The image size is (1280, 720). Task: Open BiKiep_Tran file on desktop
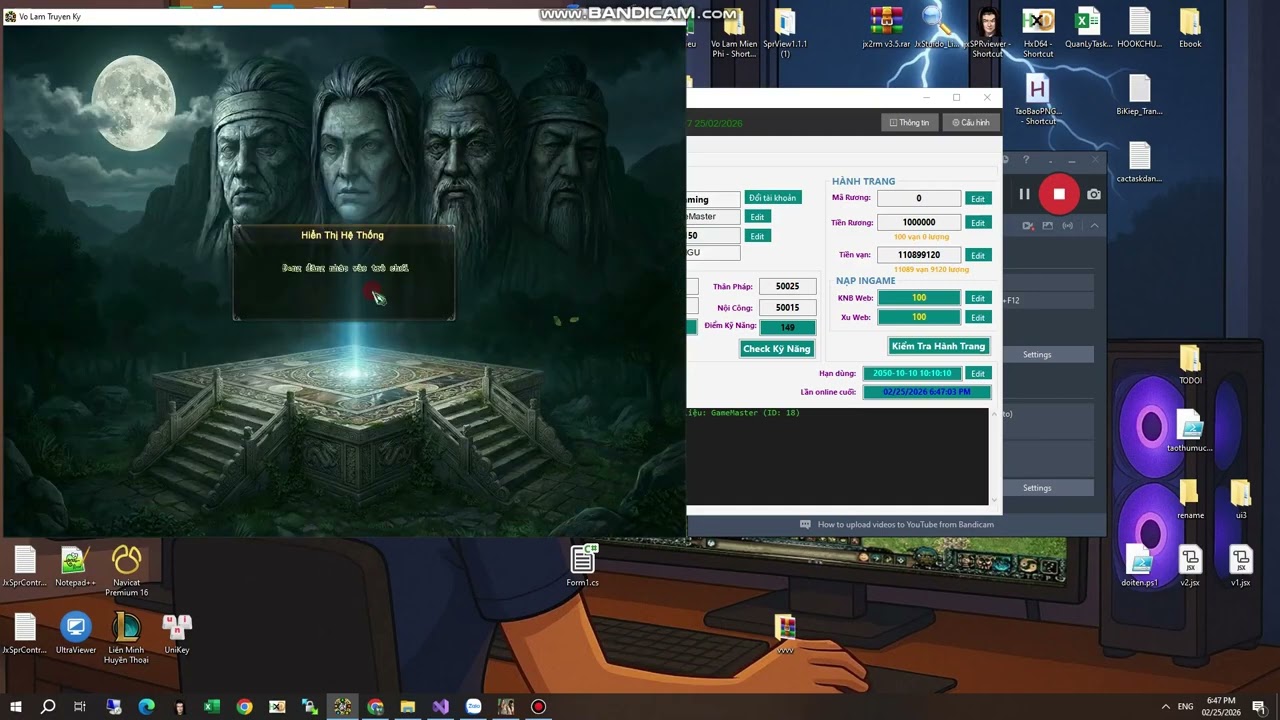tap(1139, 96)
